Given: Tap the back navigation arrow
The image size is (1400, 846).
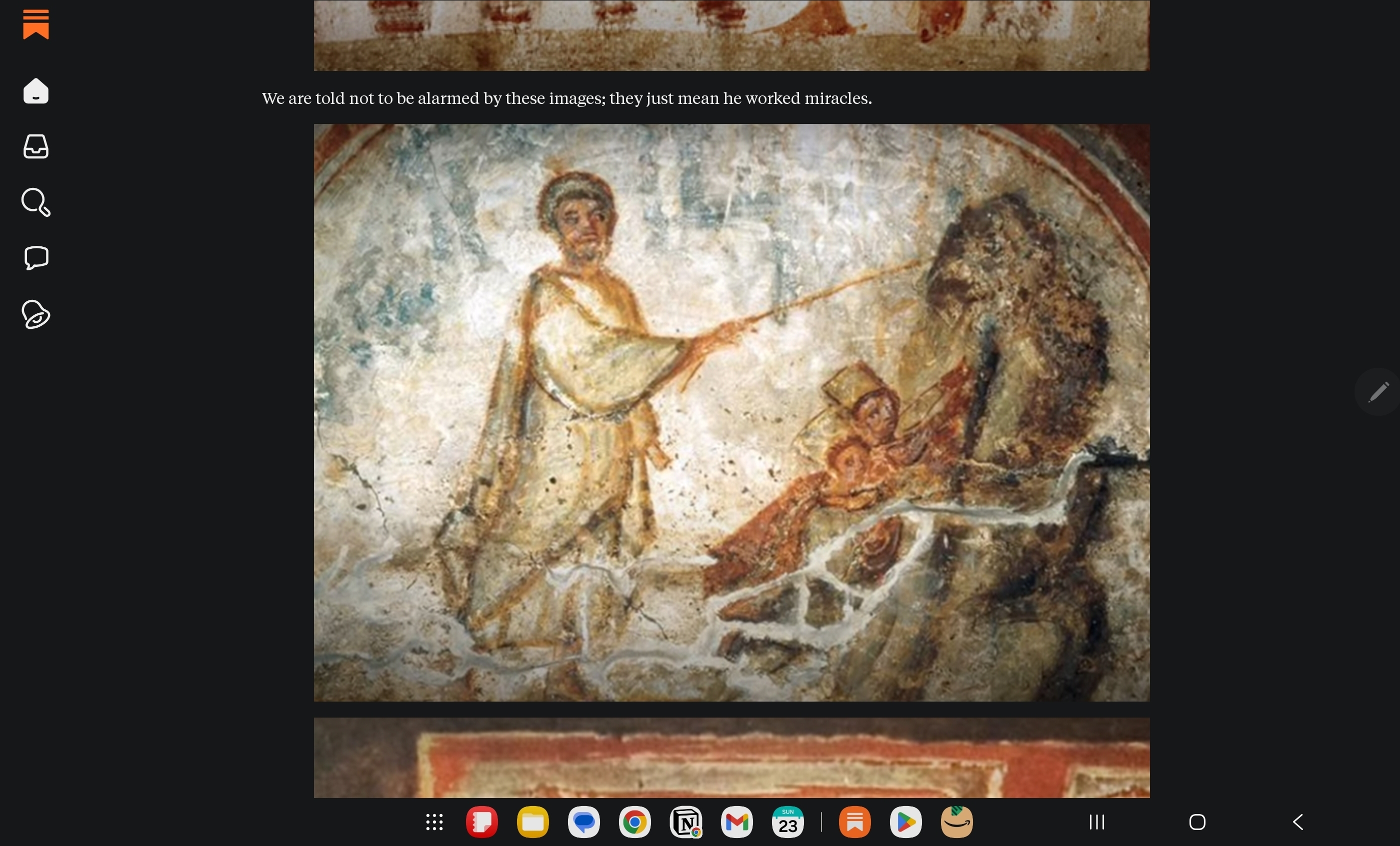Looking at the screenshot, I should pyautogui.click(x=1297, y=822).
